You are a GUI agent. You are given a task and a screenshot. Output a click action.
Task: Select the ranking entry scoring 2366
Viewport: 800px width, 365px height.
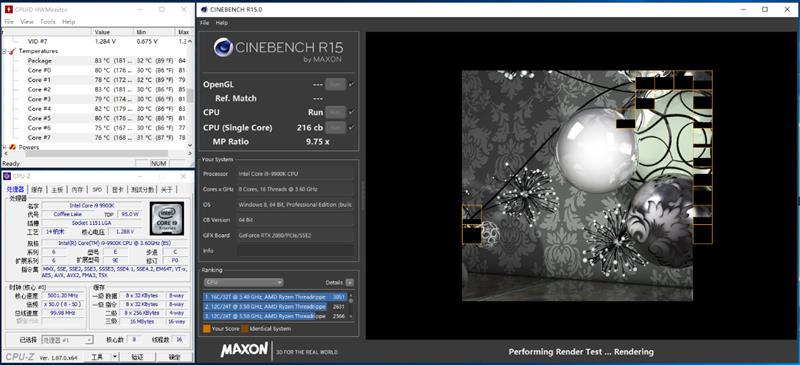click(x=275, y=316)
